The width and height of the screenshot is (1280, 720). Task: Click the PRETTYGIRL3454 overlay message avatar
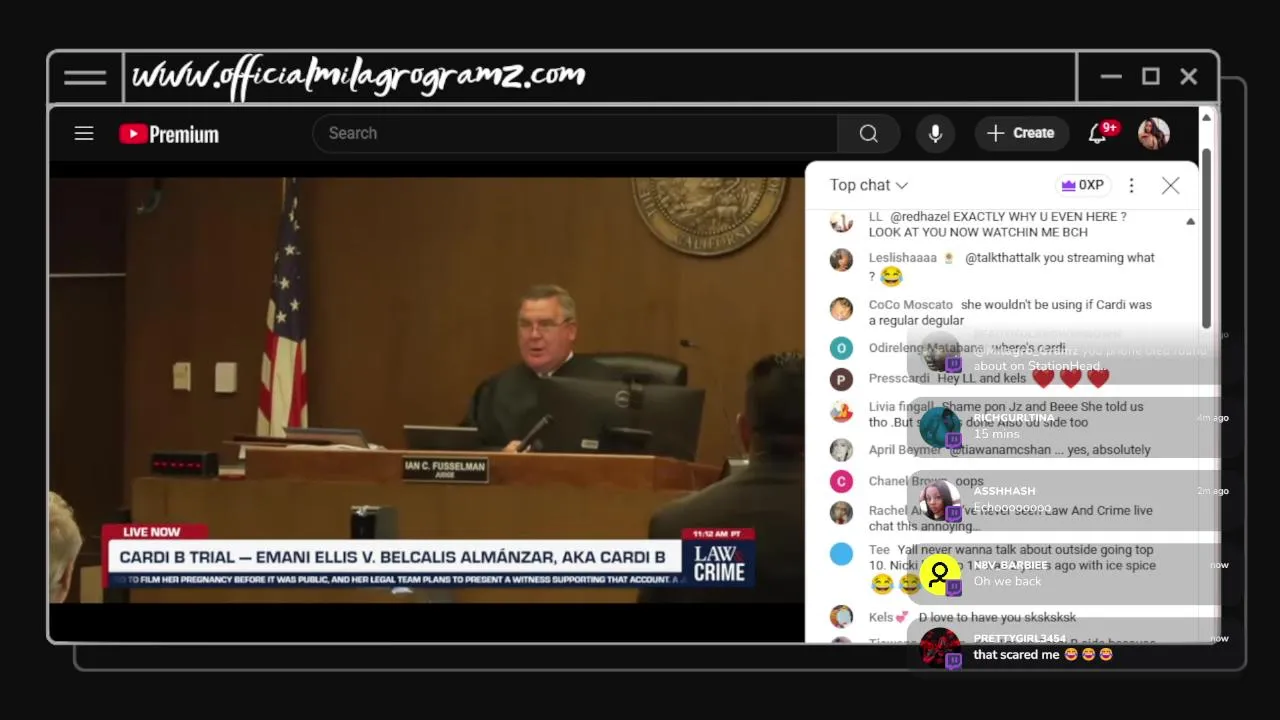[x=939, y=648]
